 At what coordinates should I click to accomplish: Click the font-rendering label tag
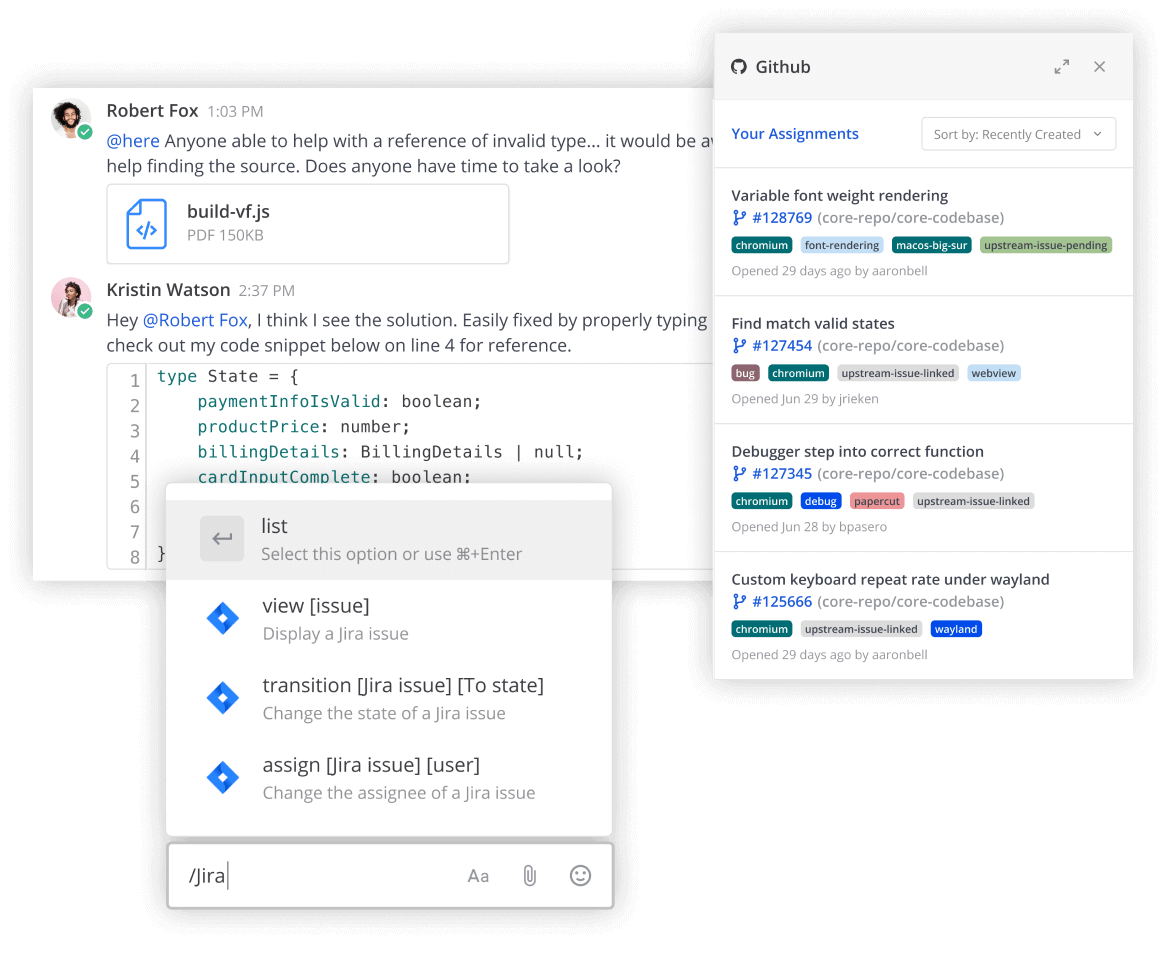point(842,246)
